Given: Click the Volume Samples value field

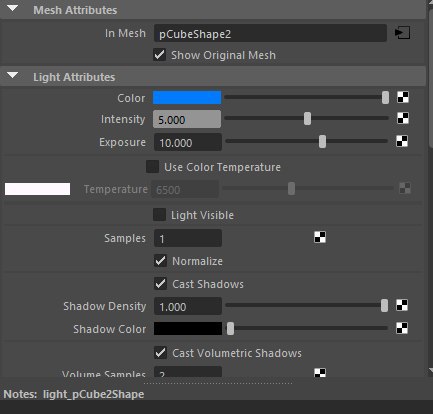Looking at the screenshot, I should [188, 372].
